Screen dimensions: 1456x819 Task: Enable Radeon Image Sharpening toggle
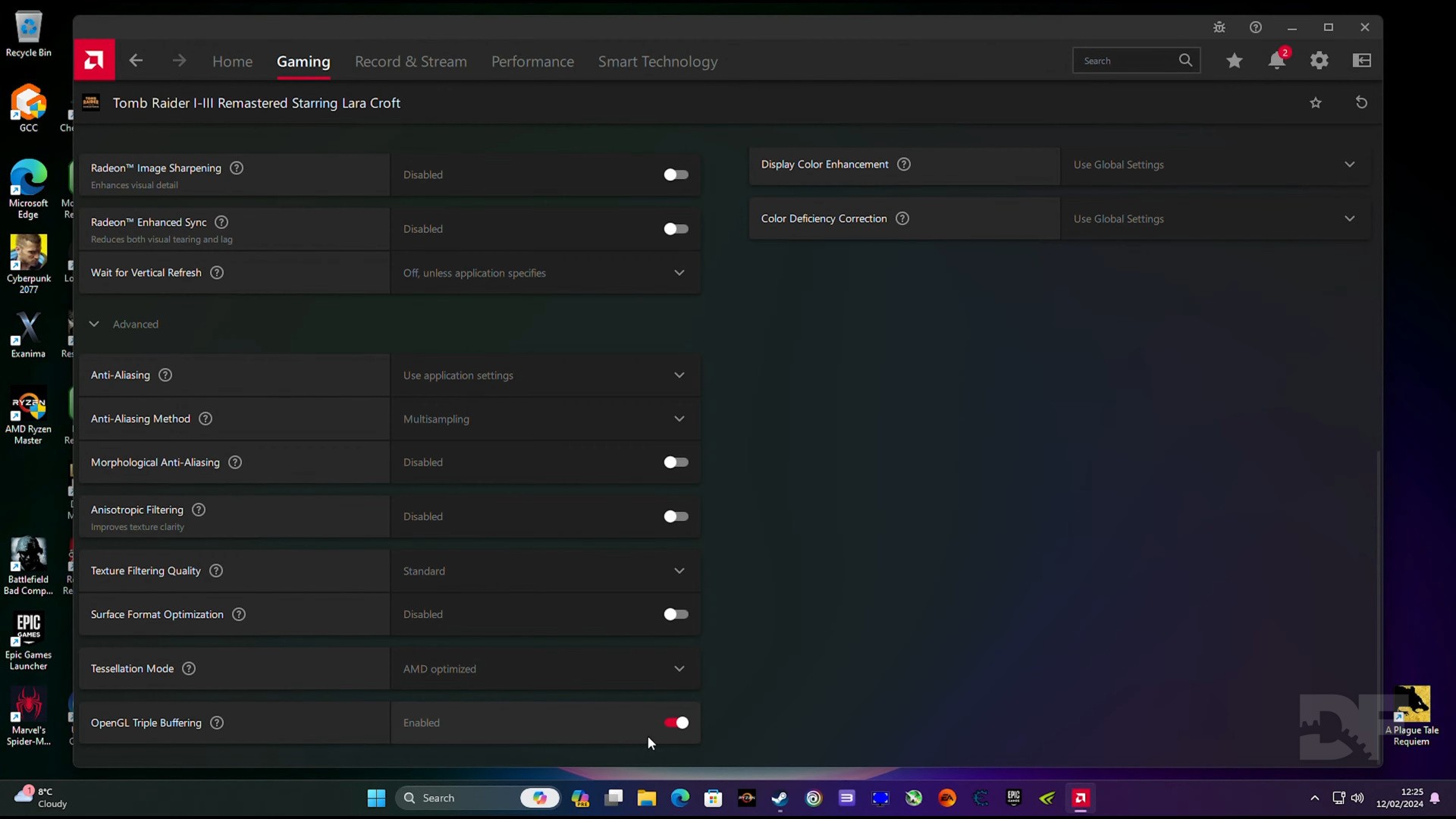(675, 174)
